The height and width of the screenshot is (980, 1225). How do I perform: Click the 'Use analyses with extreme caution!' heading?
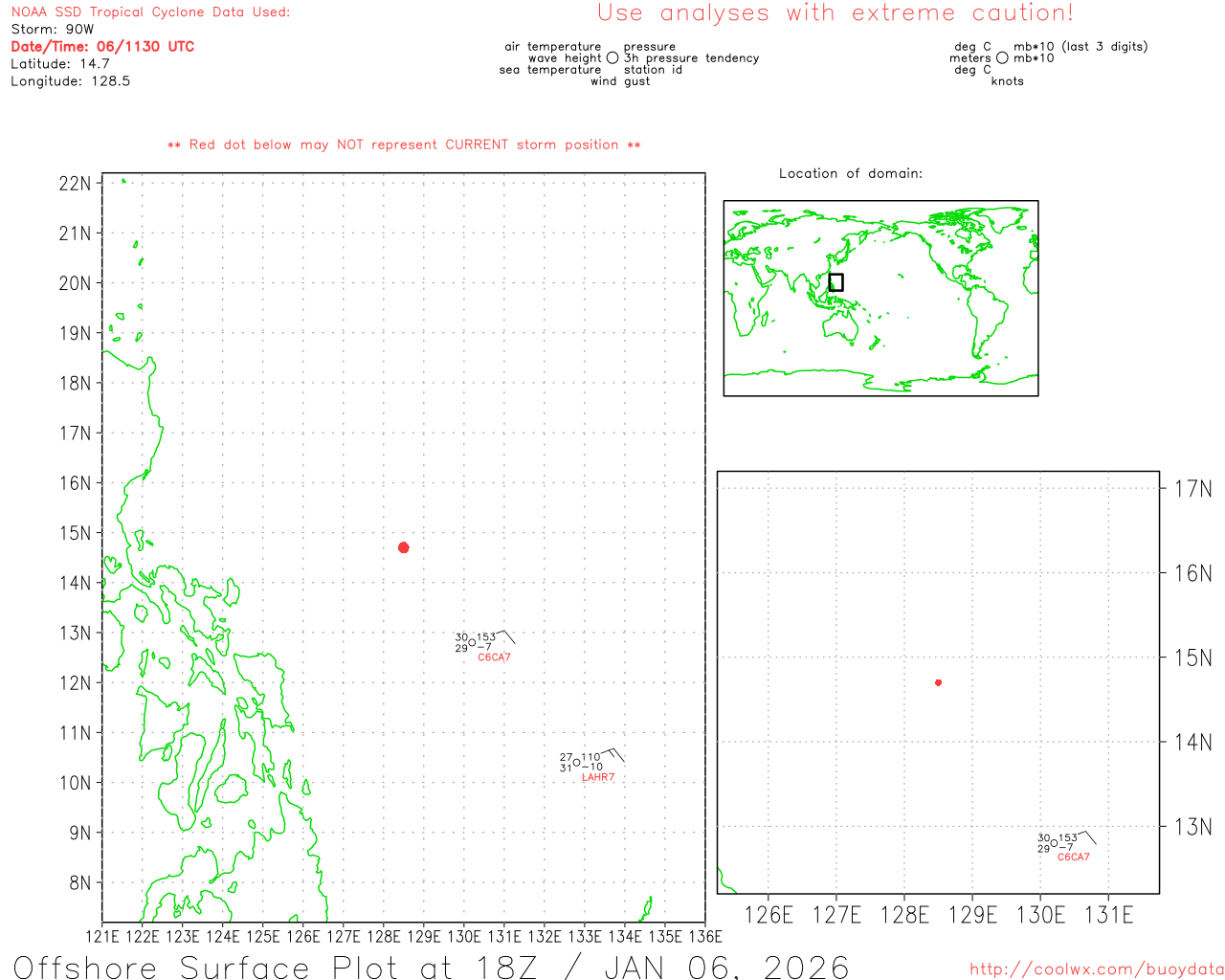tap(835, 13)
